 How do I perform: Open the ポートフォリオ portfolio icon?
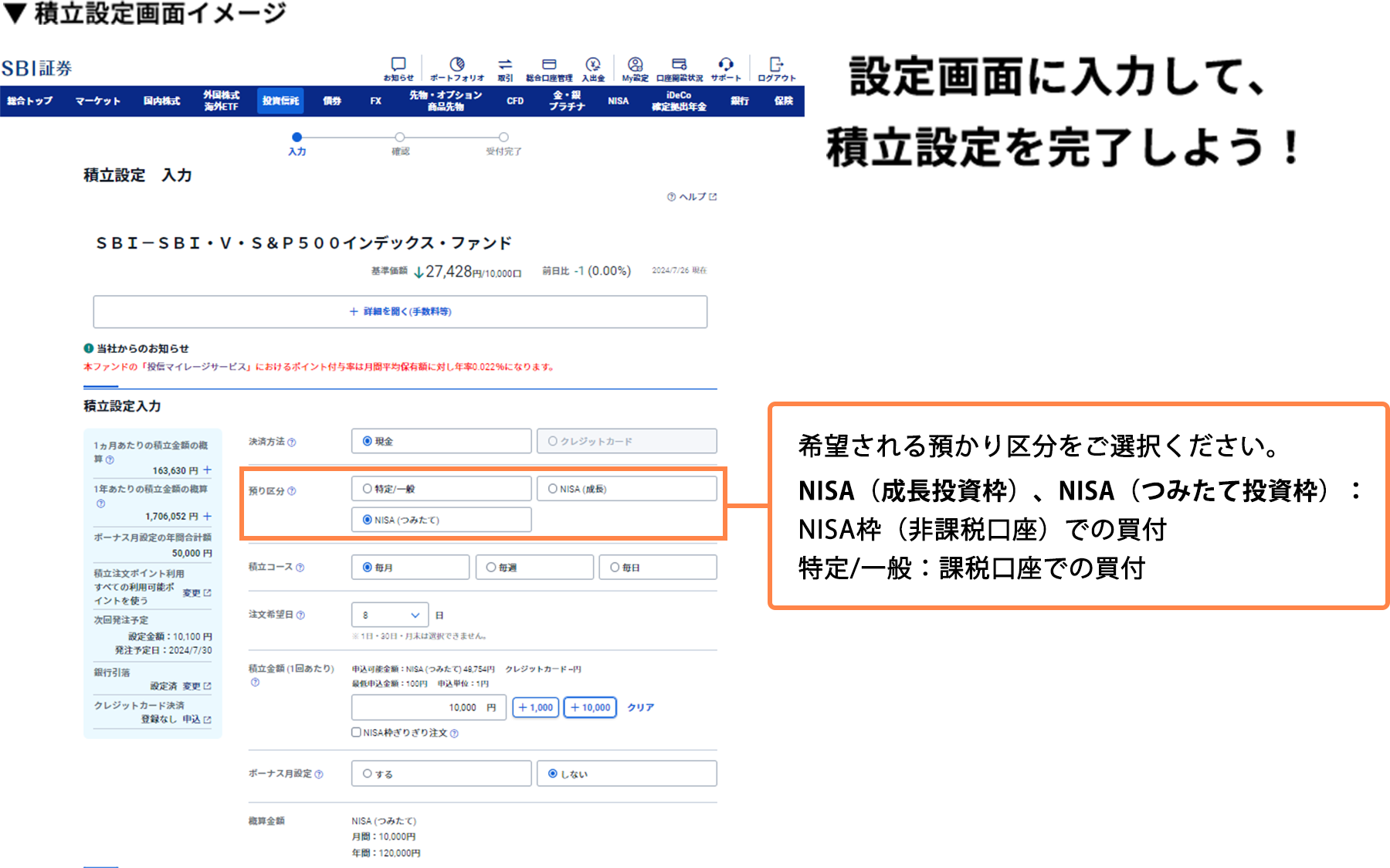[x=457, y=68]
